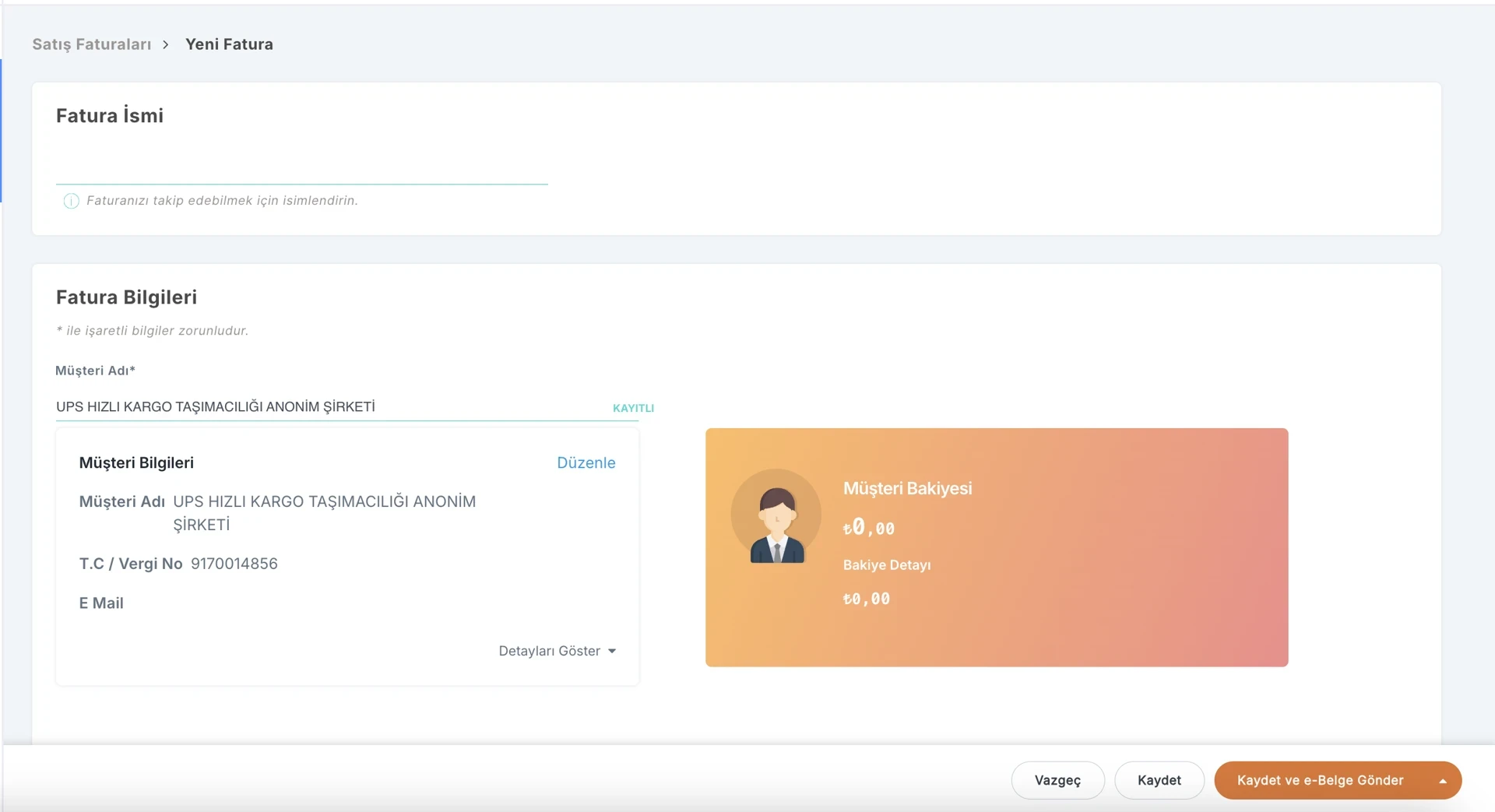Select the tax number 9170014856
The height and width of the screenshot is (812, 1495).
tap(234, 564)
